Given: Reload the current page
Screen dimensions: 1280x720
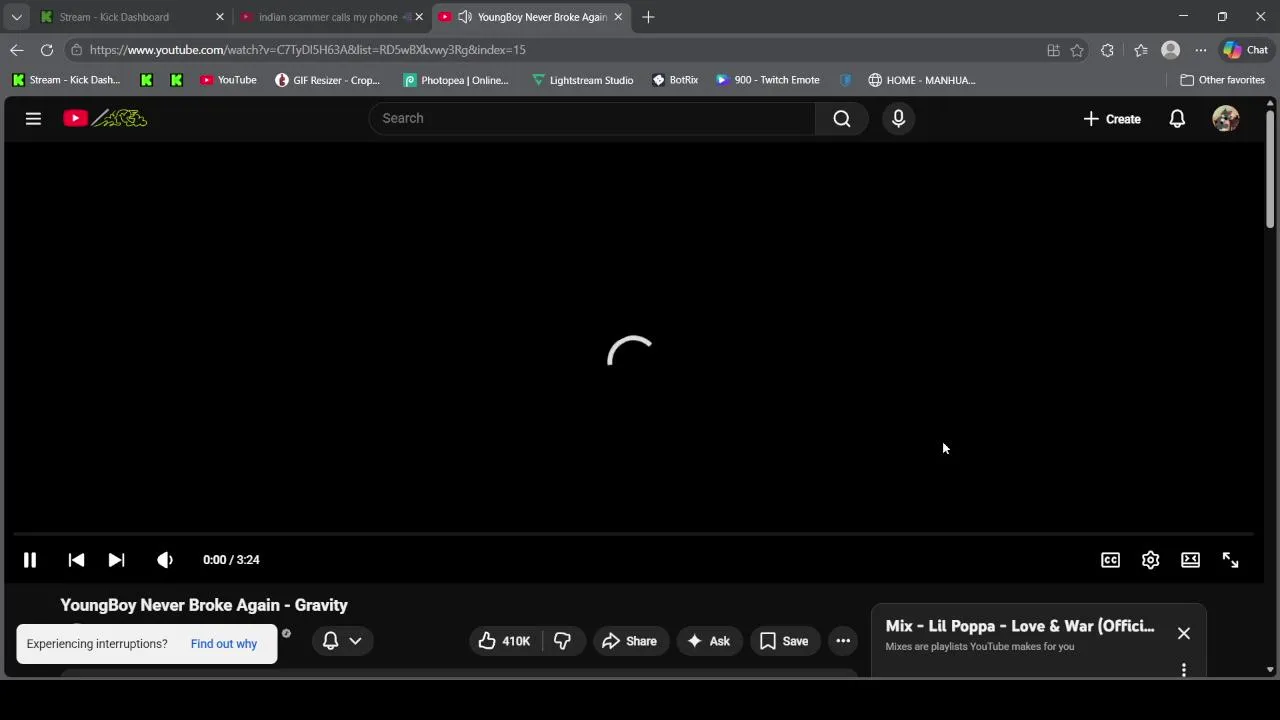Looking at the screenshot, I should click(x=47, y=50).
